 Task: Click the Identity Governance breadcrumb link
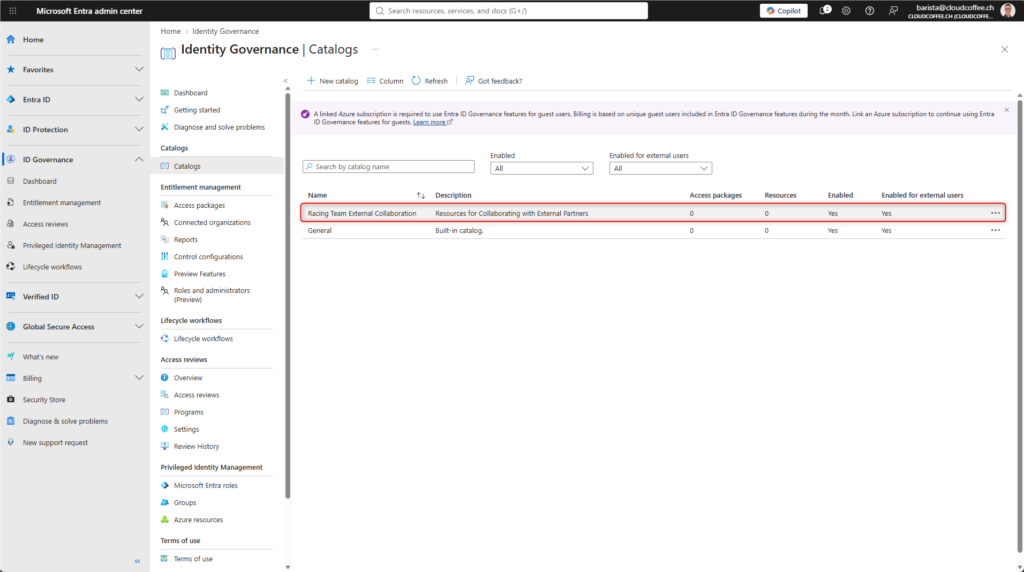225,31
